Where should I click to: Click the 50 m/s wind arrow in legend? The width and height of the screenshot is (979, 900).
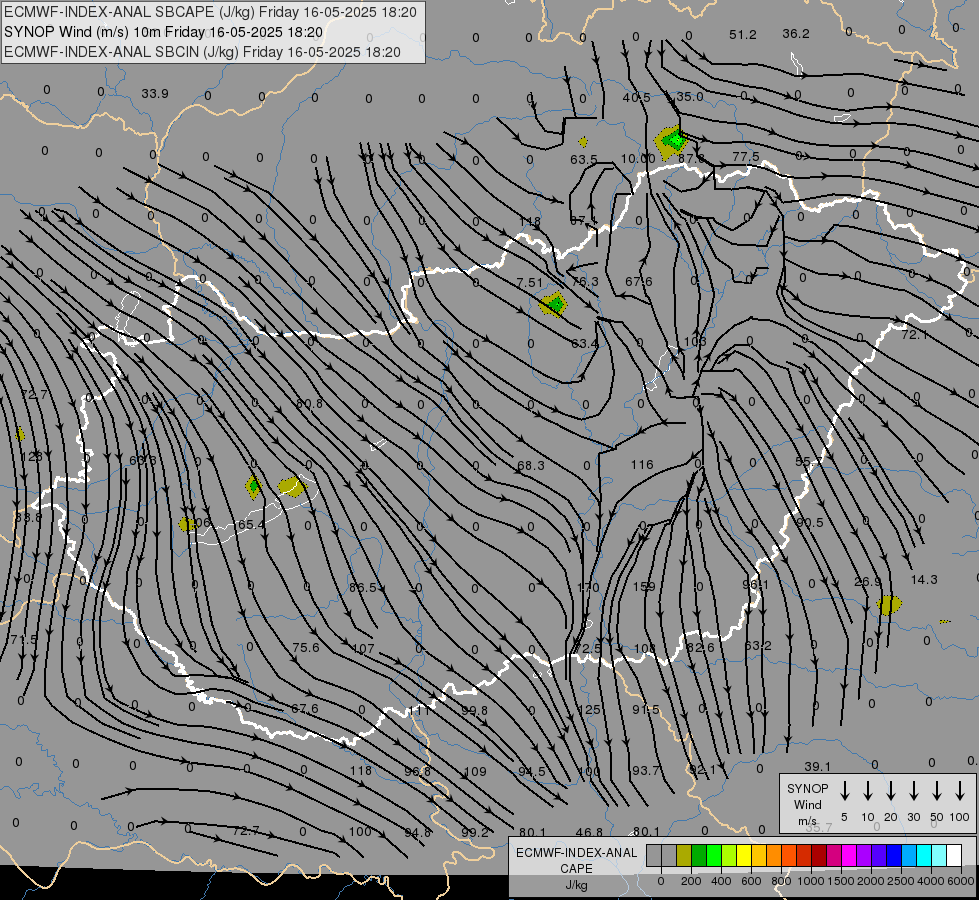(x=937, y=791)
